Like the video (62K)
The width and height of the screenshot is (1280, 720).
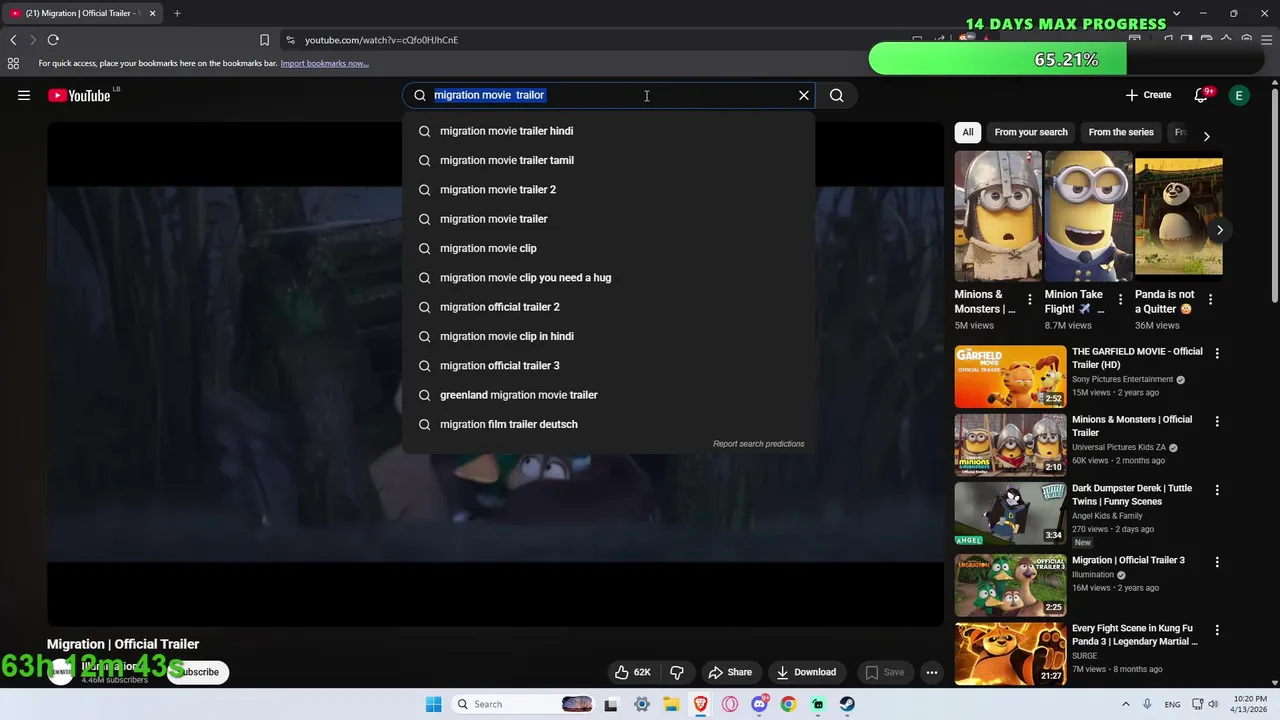tap(632, 672)
